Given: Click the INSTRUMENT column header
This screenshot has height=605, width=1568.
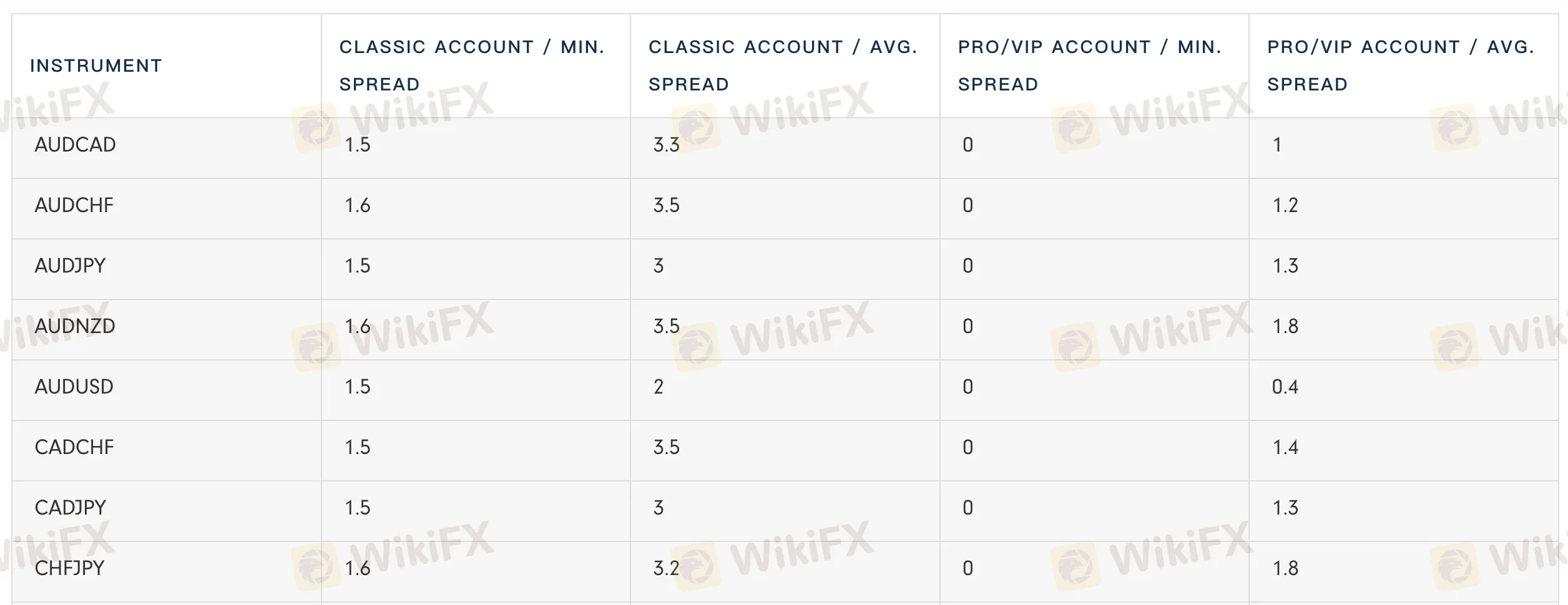Looking at the screenshot, I should 96,65.
